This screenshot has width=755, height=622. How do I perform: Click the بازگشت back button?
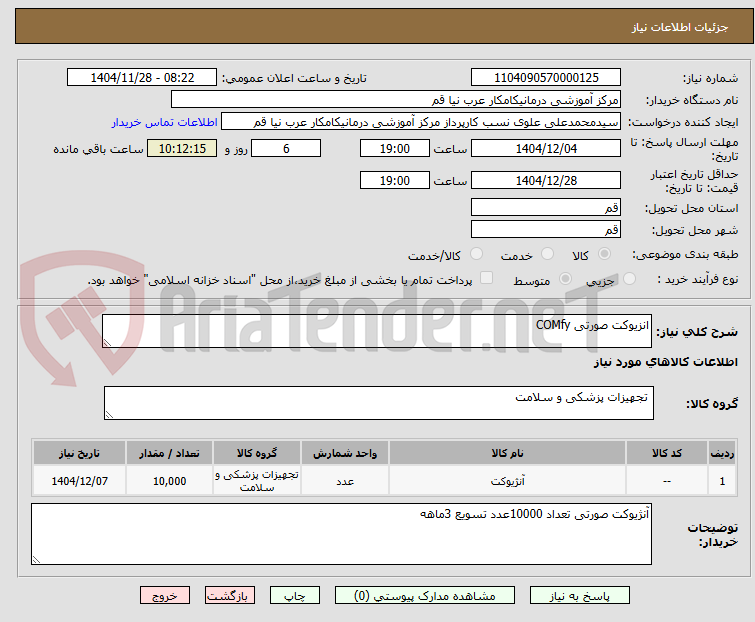coord(230,596)
